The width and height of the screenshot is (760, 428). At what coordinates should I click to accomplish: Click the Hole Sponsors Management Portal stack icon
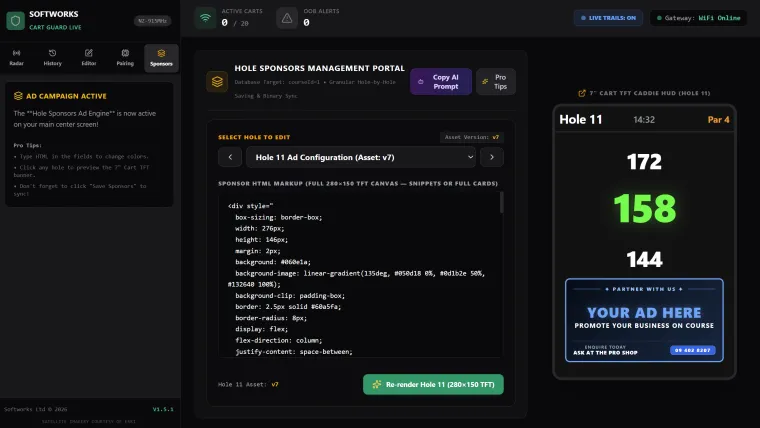[x=217, y=81]
